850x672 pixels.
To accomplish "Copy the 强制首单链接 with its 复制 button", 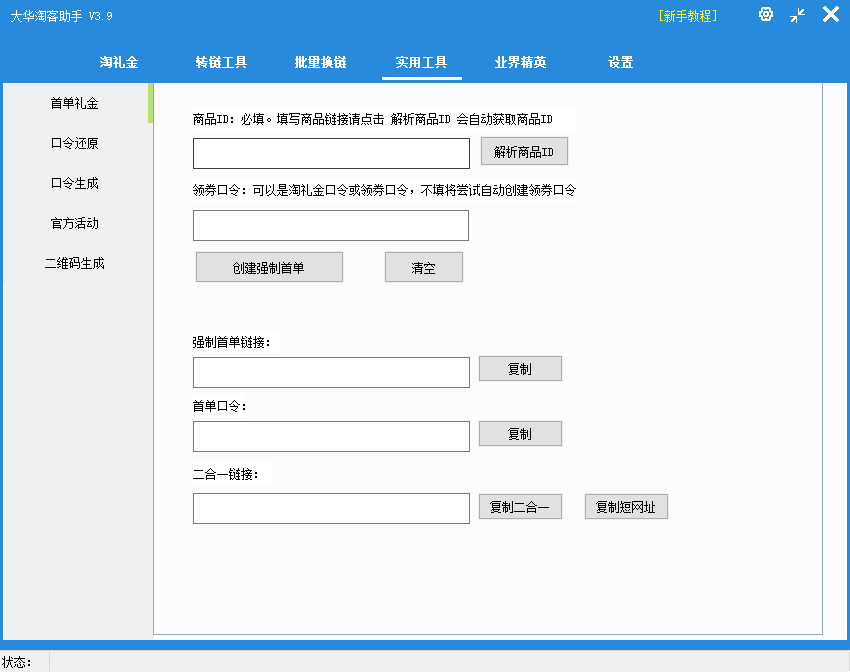I will pyautogui.click(x=520, y=369).
